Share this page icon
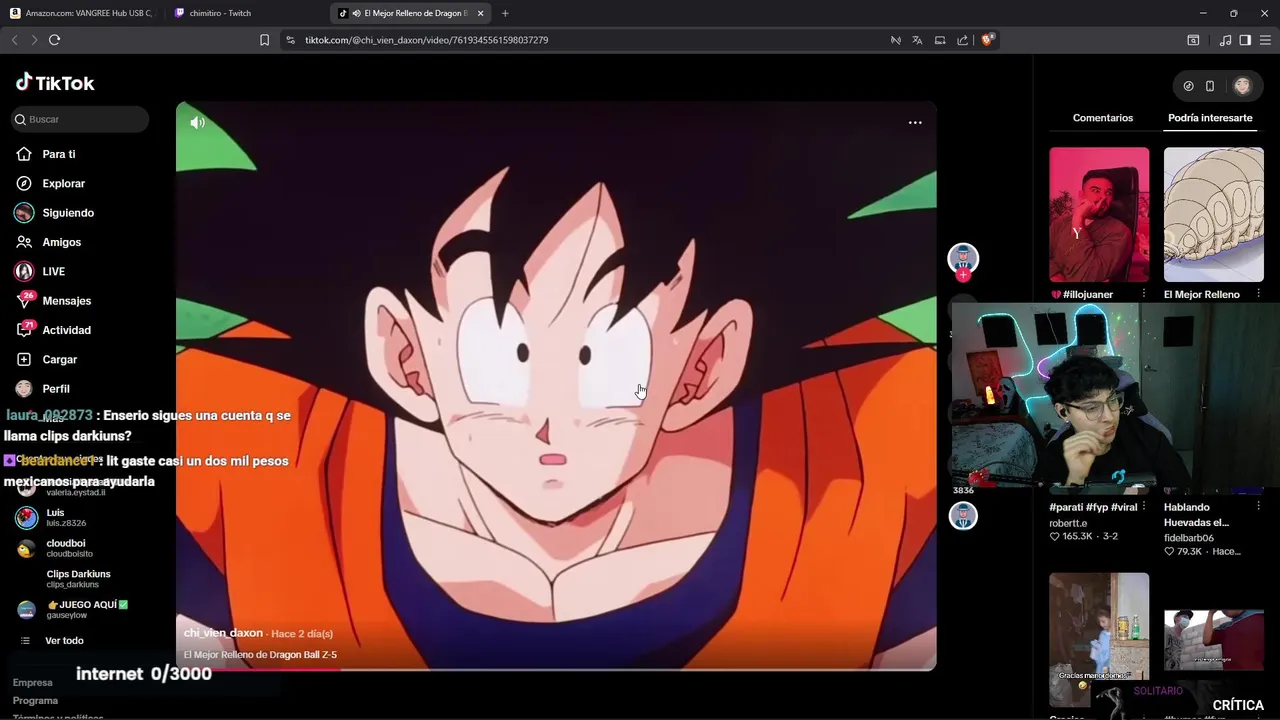The width and height of the screenshot is (1280, 720). (962, 40)
